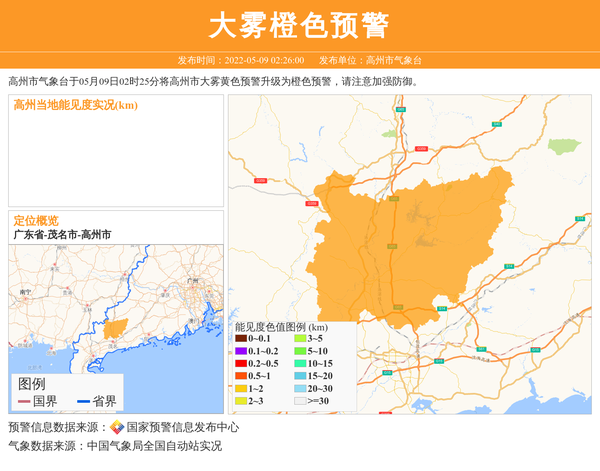Click the 定位概览 panel heading
The image size is (600, 471).
tap(36, 220)
